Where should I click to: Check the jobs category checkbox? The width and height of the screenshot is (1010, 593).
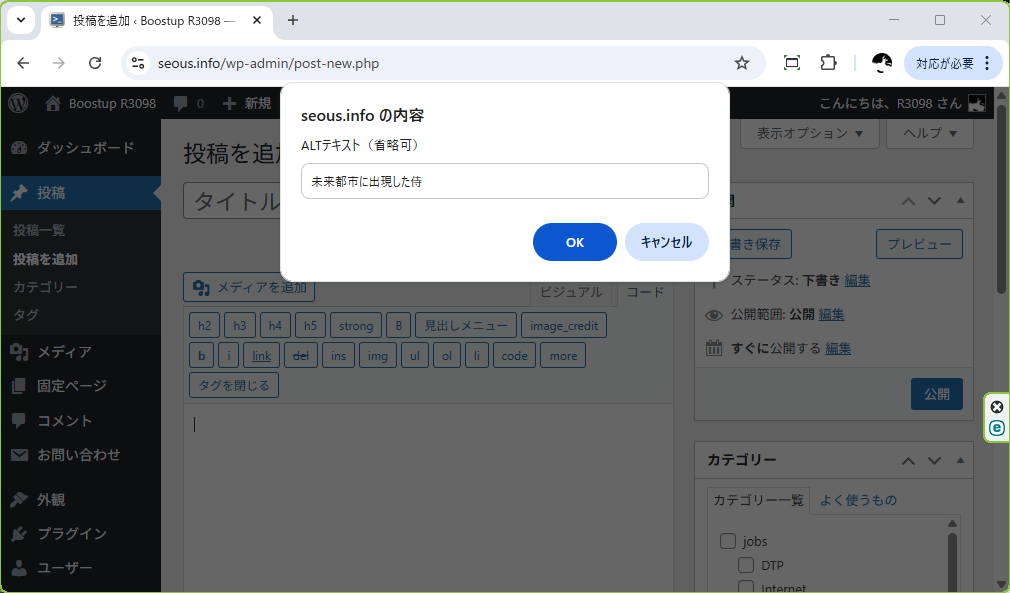tap(728, 541)
